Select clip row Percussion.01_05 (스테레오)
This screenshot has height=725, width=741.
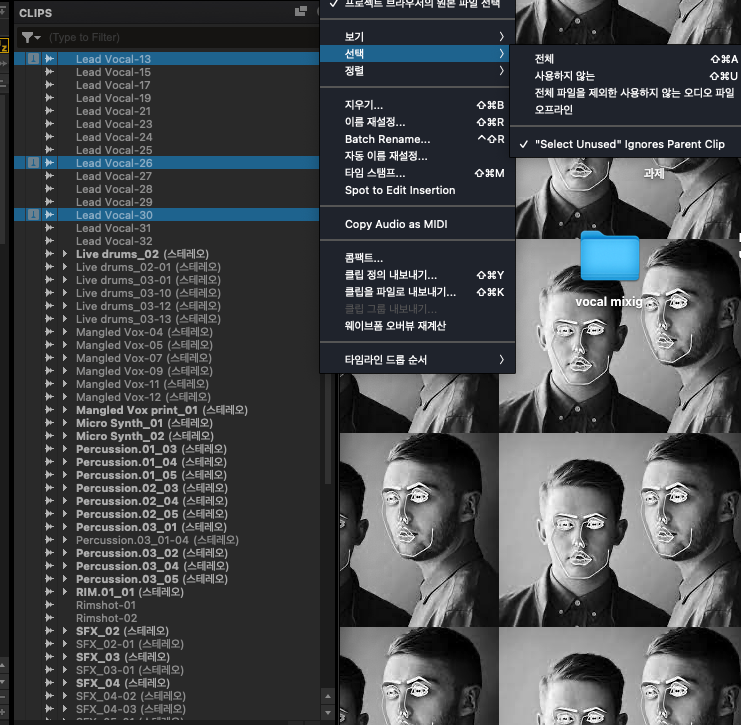tap(166, 475)
